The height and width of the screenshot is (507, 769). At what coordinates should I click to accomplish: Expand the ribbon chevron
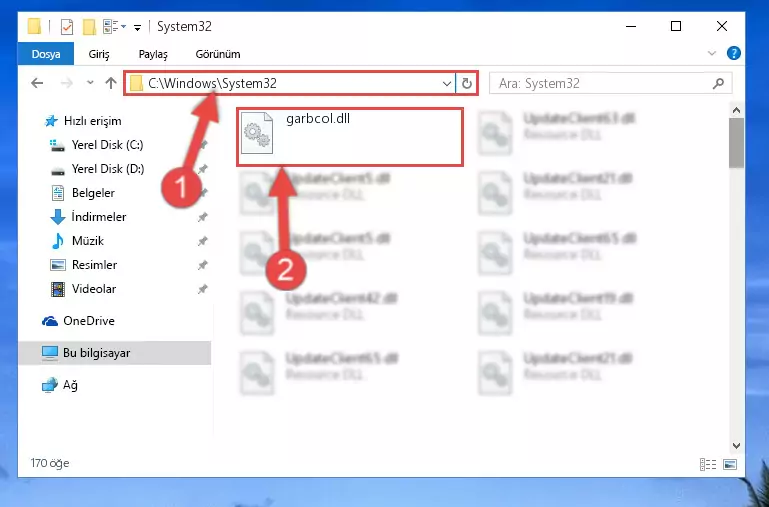712,53
